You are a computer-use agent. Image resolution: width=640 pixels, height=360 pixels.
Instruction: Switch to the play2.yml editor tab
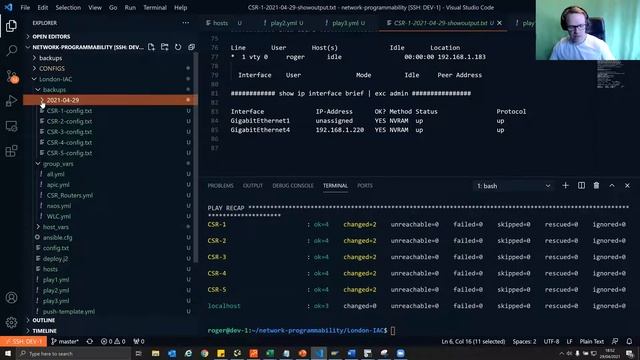click(283, 23)
